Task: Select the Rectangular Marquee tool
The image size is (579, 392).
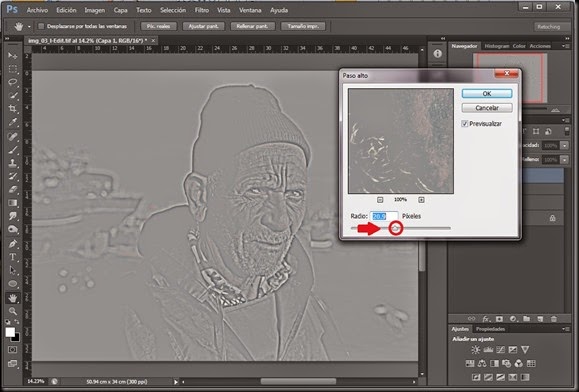Action: click(13, 69)
